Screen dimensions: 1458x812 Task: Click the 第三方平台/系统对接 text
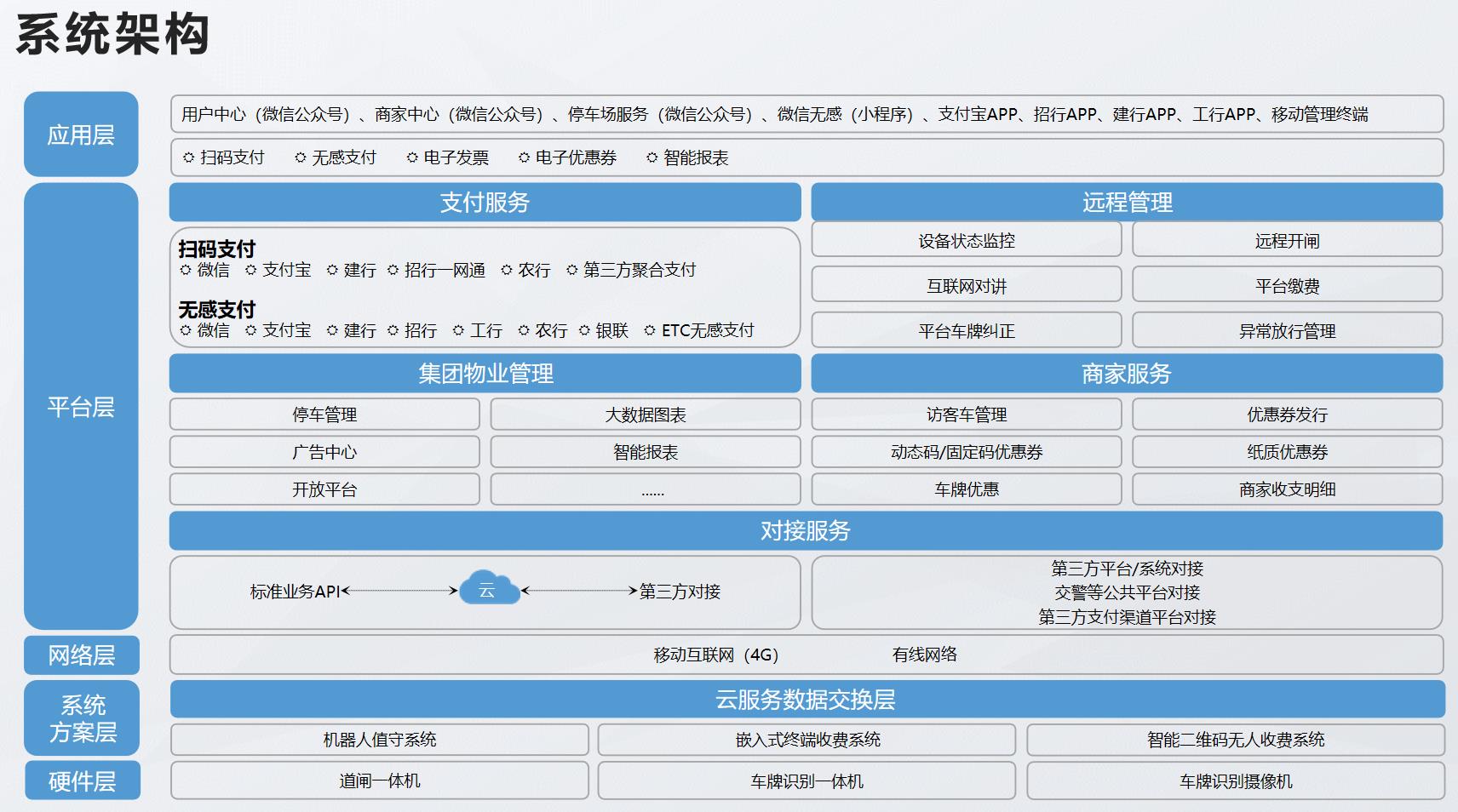point(1127,568)
